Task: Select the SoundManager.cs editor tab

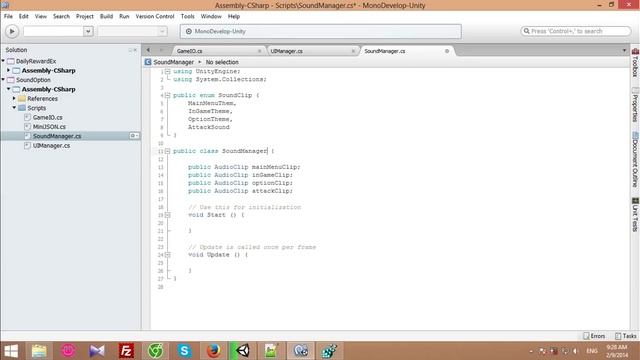Action: point(406,51)
